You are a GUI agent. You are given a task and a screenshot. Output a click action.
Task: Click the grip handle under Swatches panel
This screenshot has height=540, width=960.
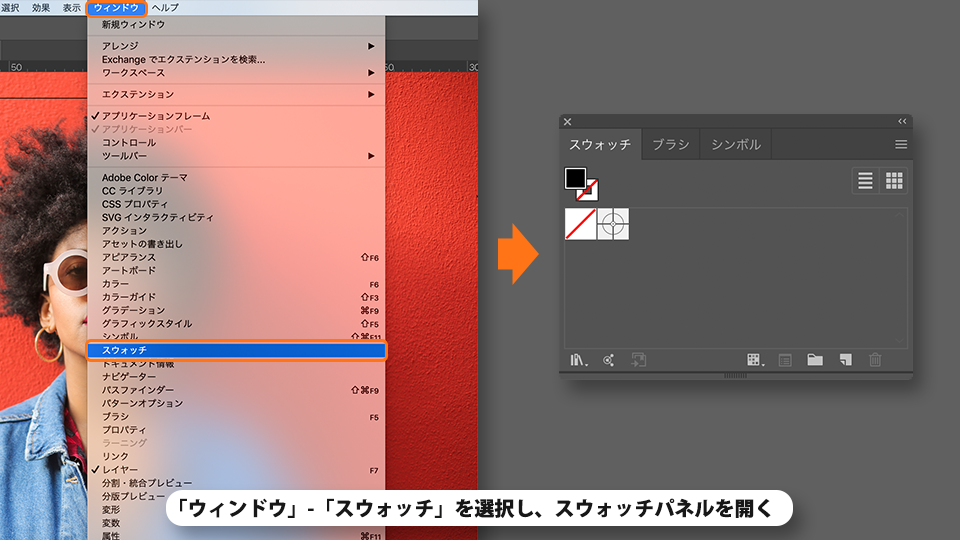point(735,375)
